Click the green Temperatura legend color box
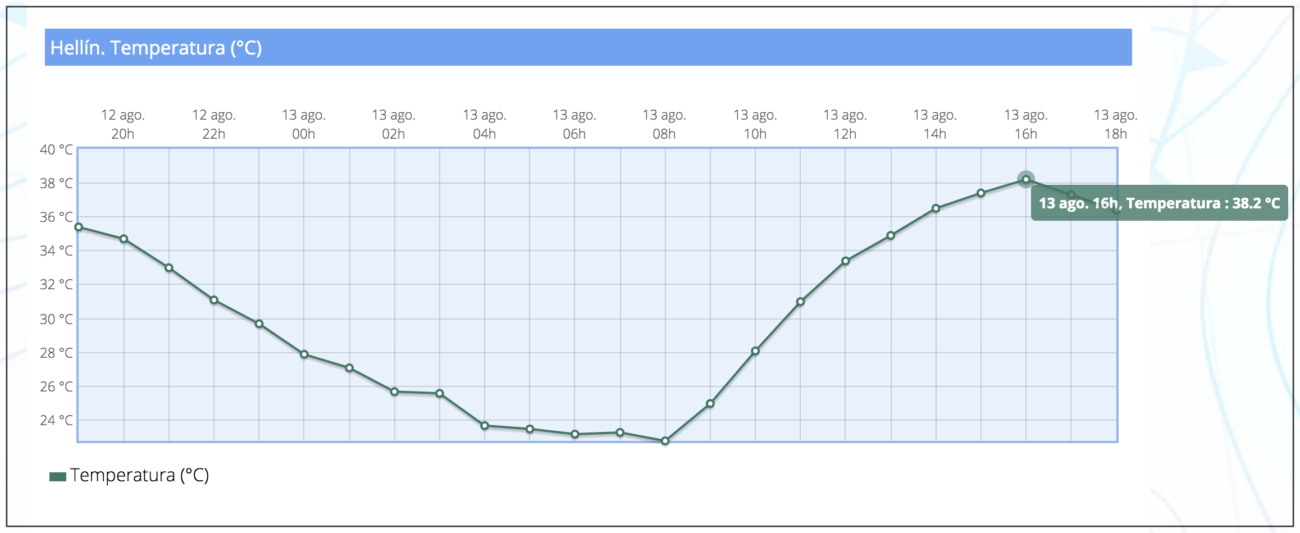Viewport: 1300px width, 533px height. click(x=58, y=477)
